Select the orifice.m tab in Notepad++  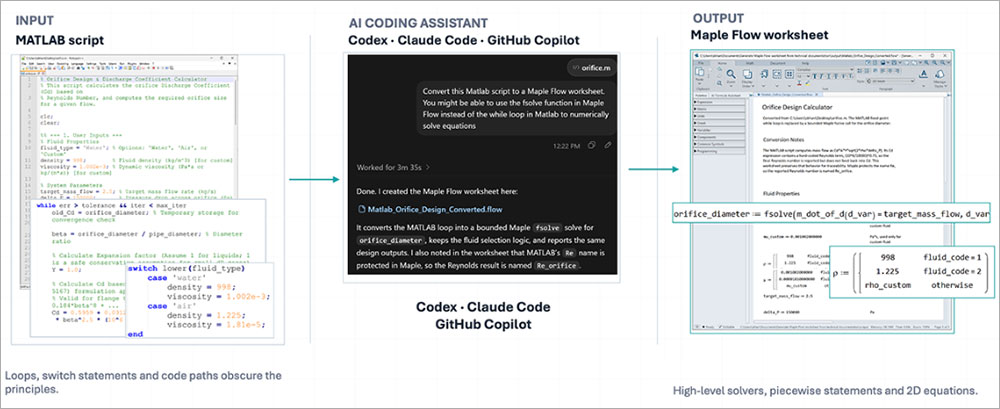click(x=32, y=73)
